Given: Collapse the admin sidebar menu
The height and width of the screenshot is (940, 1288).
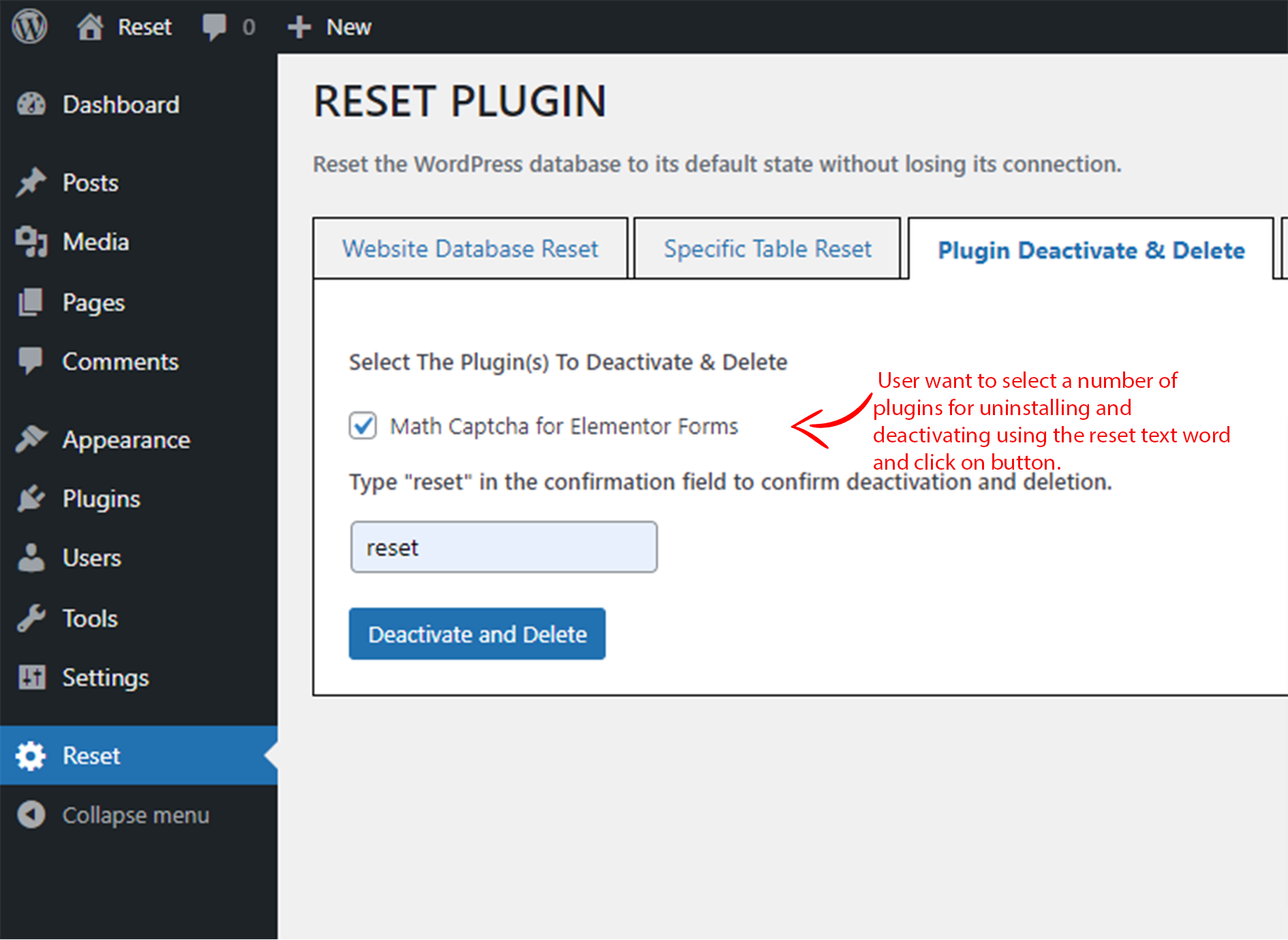Looking at the screenshot, I should click(x=114, y=815).
